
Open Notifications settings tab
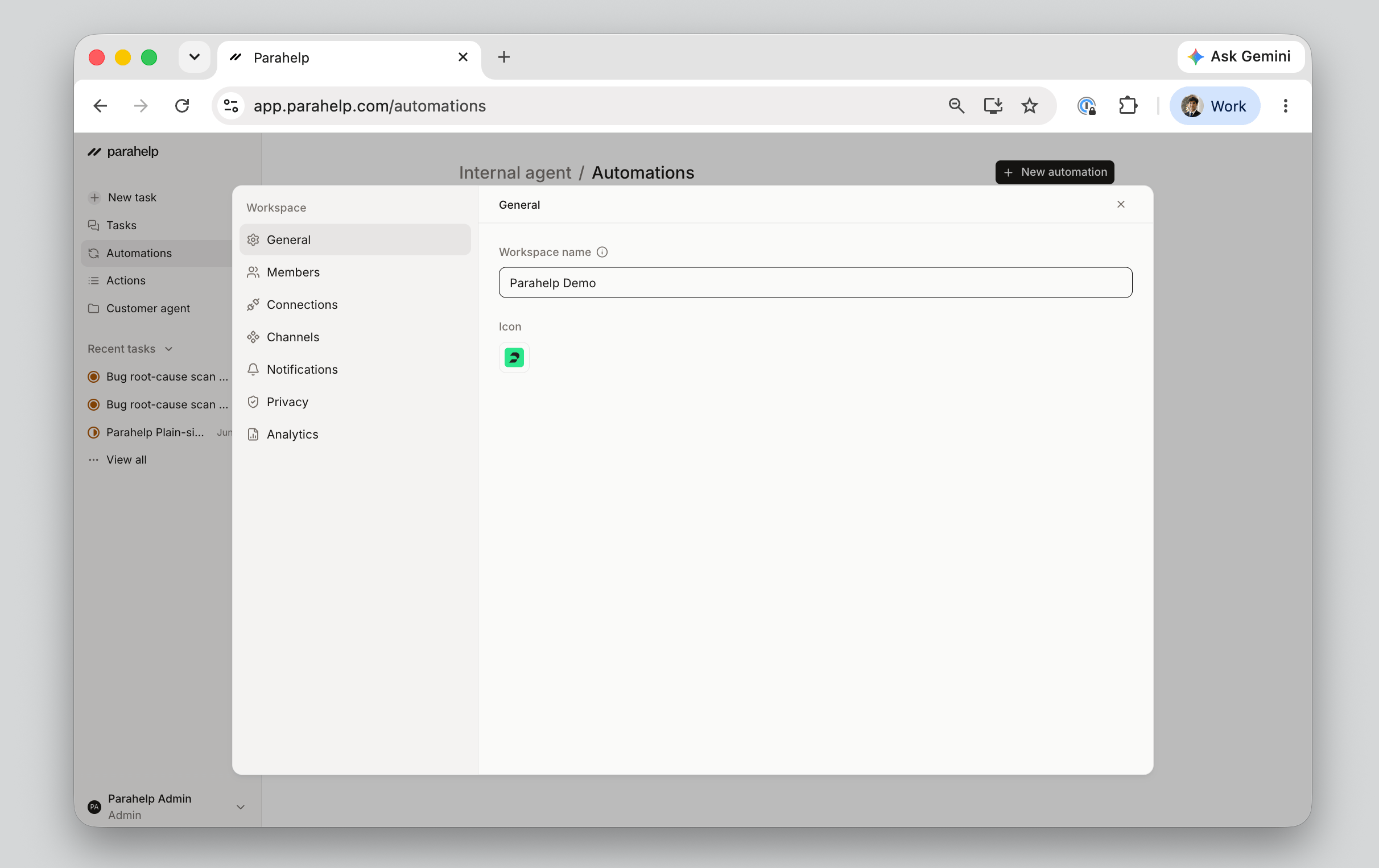pyautogui.click(x=355, y=369)
